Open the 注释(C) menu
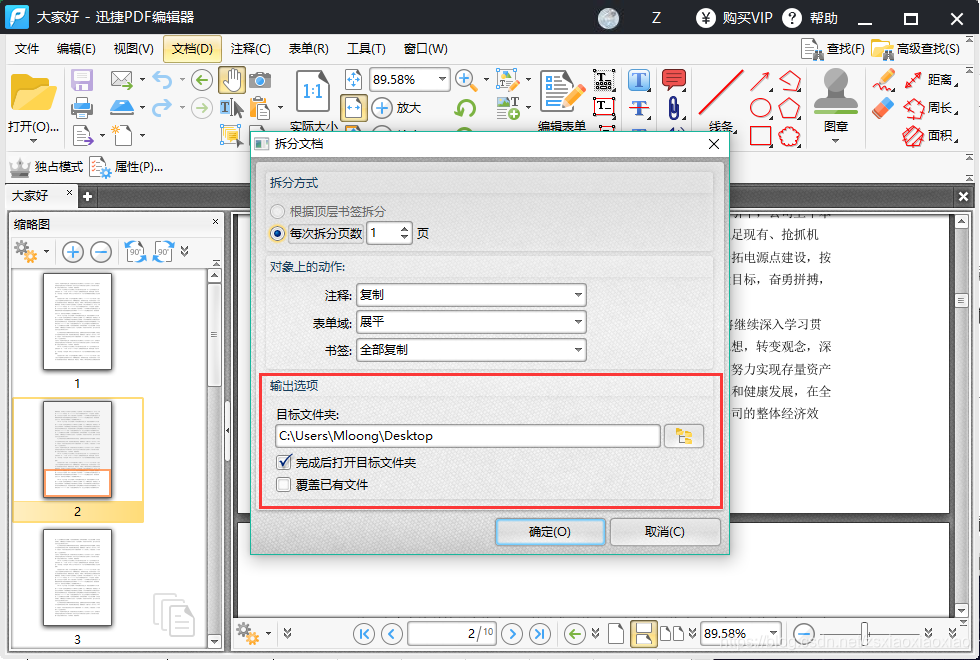 [x=250, y=49]
